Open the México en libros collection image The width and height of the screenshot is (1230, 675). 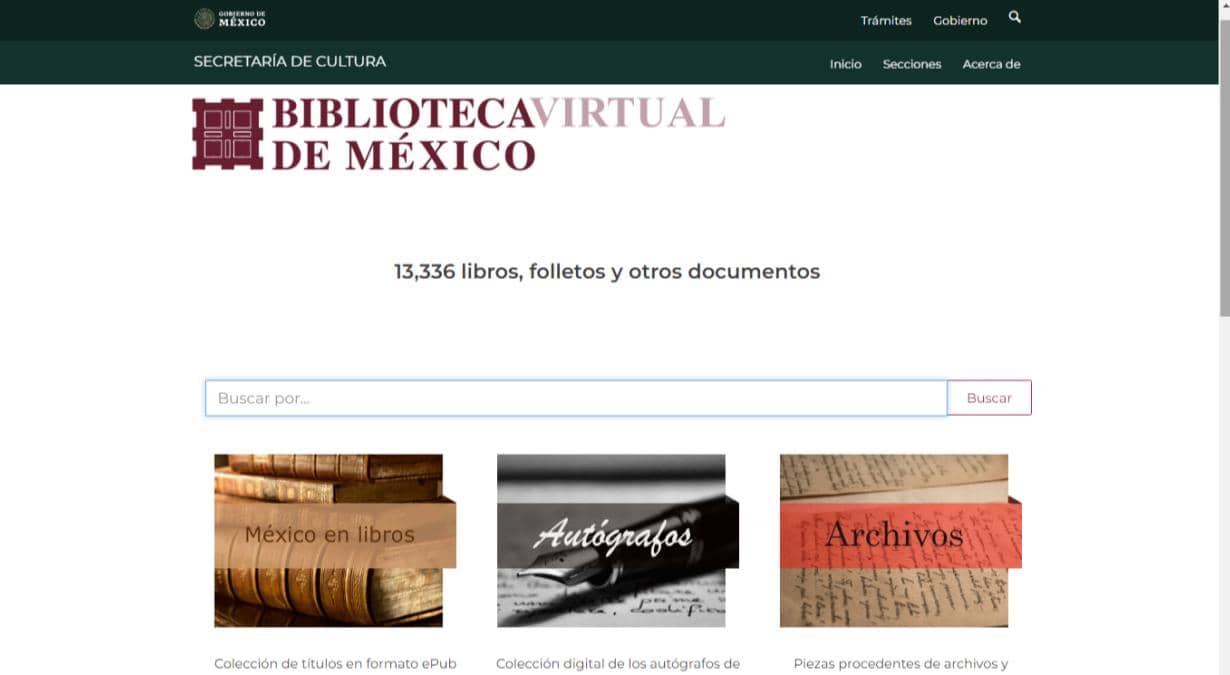(335, 541)
